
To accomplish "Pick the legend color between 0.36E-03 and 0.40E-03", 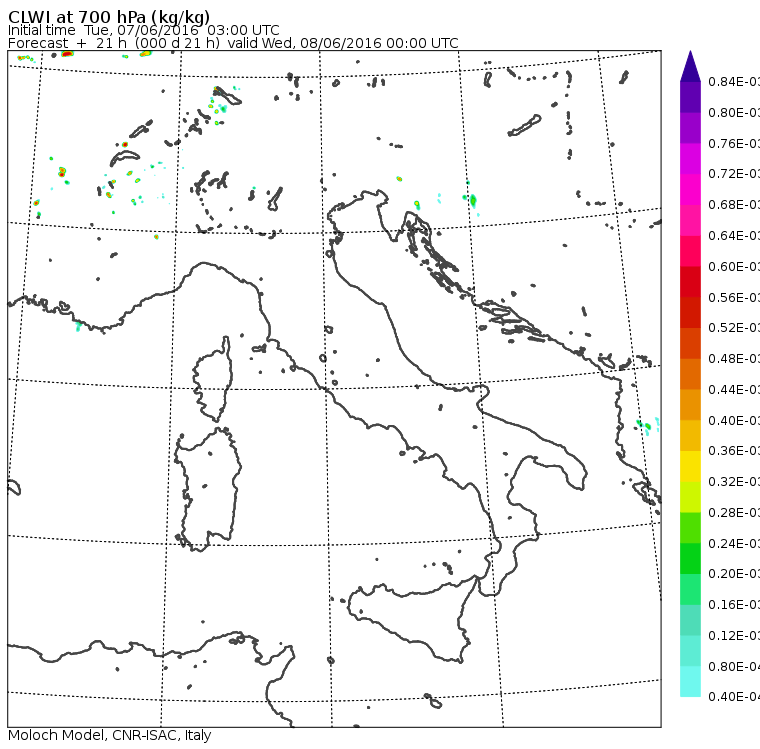I will click(690, 436).
